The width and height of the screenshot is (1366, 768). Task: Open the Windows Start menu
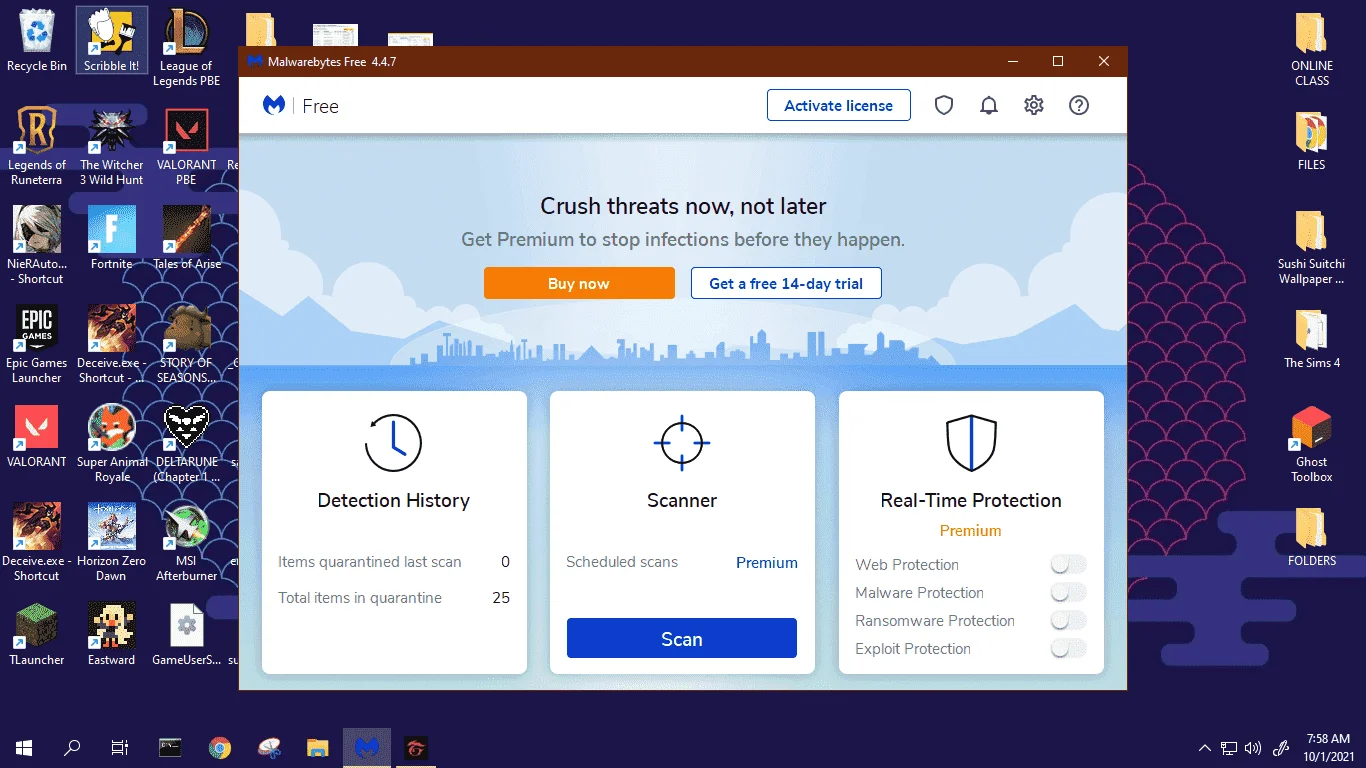(24, 747)
